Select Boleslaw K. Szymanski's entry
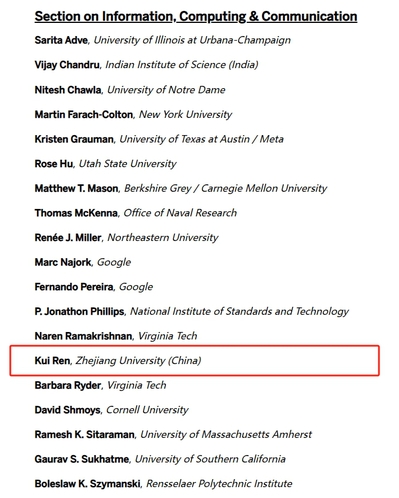 [163, 484]
